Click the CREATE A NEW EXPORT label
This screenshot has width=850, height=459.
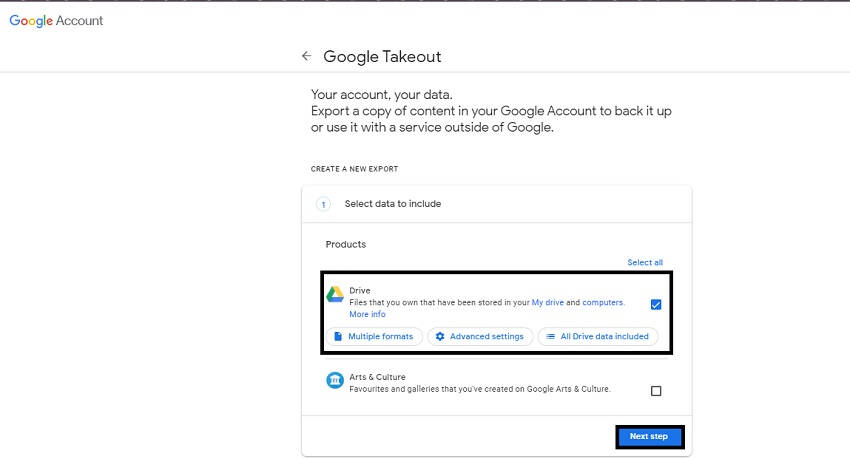coord(355,169)
